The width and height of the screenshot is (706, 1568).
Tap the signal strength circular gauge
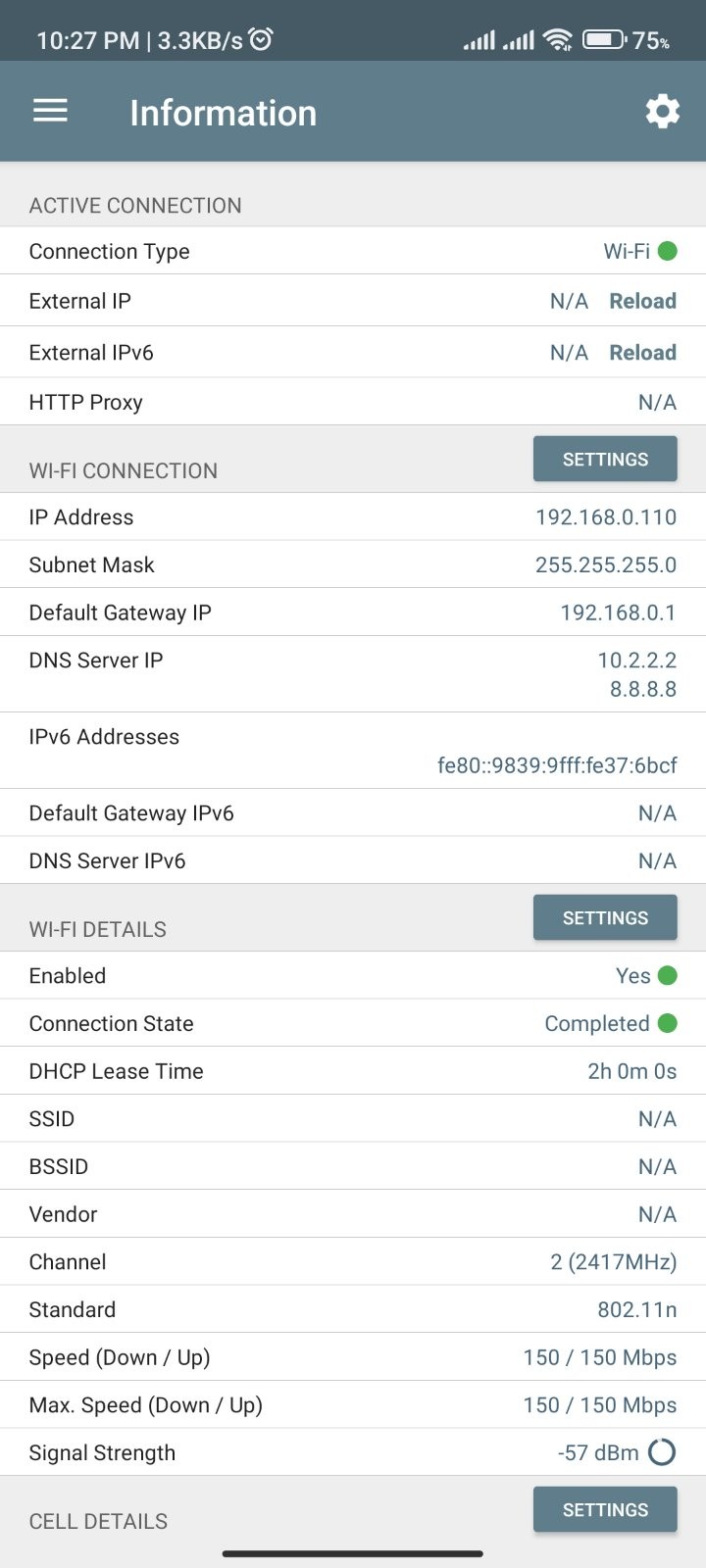663,1452
